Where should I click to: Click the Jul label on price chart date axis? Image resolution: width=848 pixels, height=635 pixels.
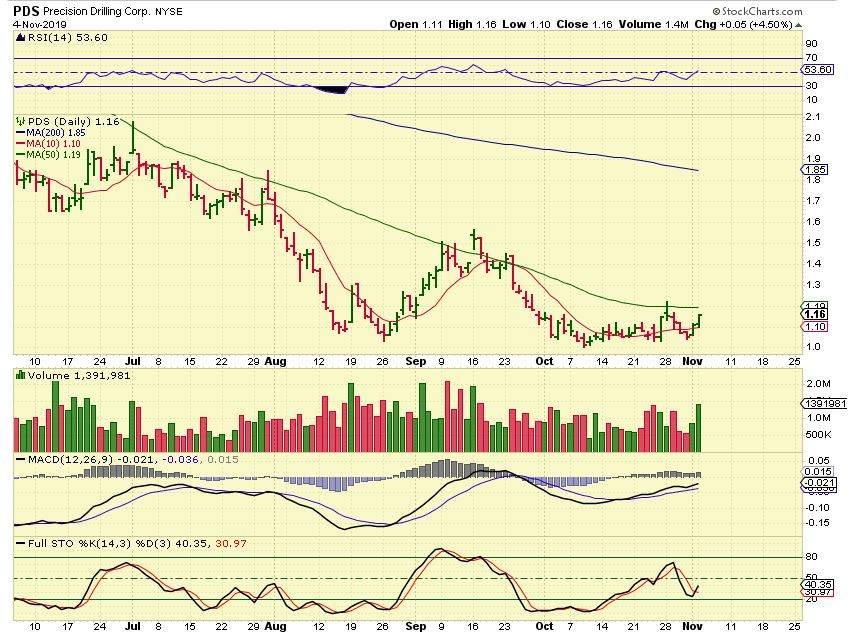(x=132, y=361)
